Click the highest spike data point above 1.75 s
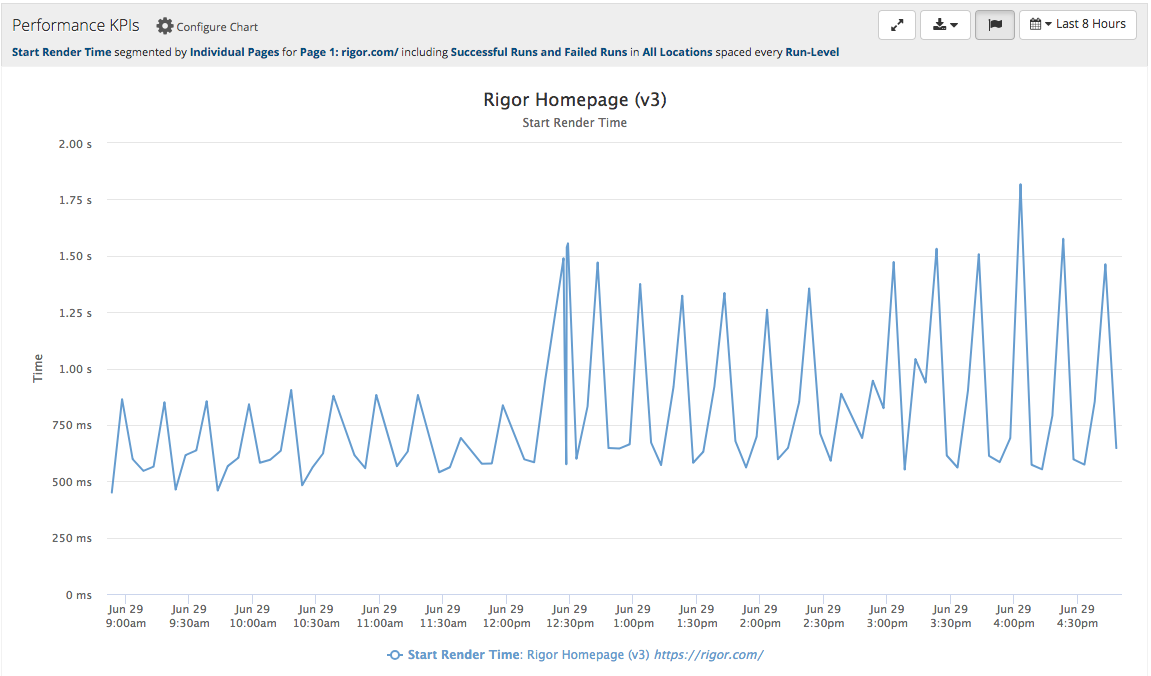1151x676 pixels. (1020, 185)
